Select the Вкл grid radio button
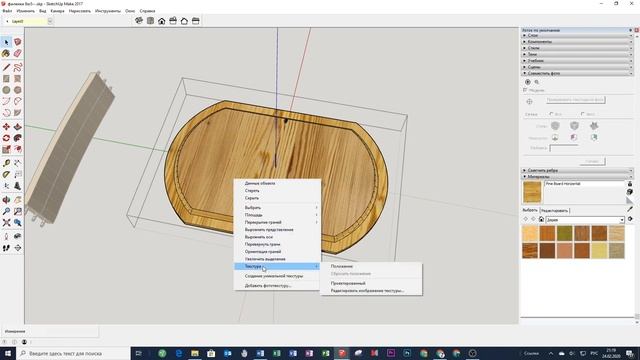The width and height of the screenshot is (640, 360). 551,114
